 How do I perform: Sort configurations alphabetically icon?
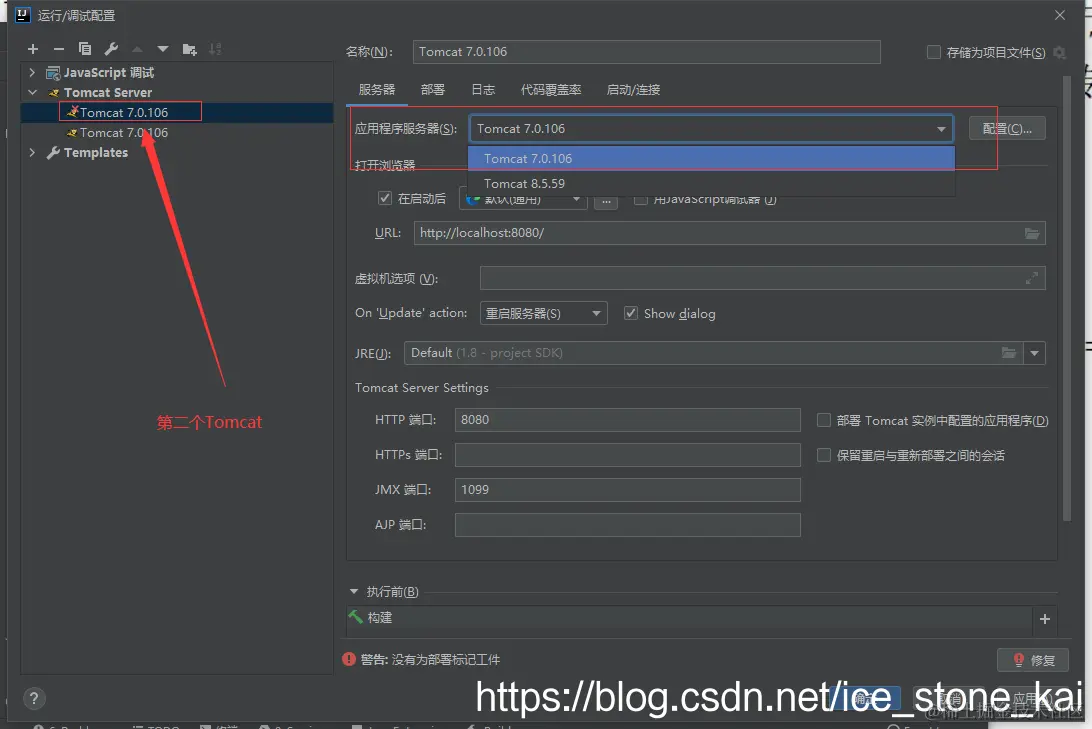[215, 49]
